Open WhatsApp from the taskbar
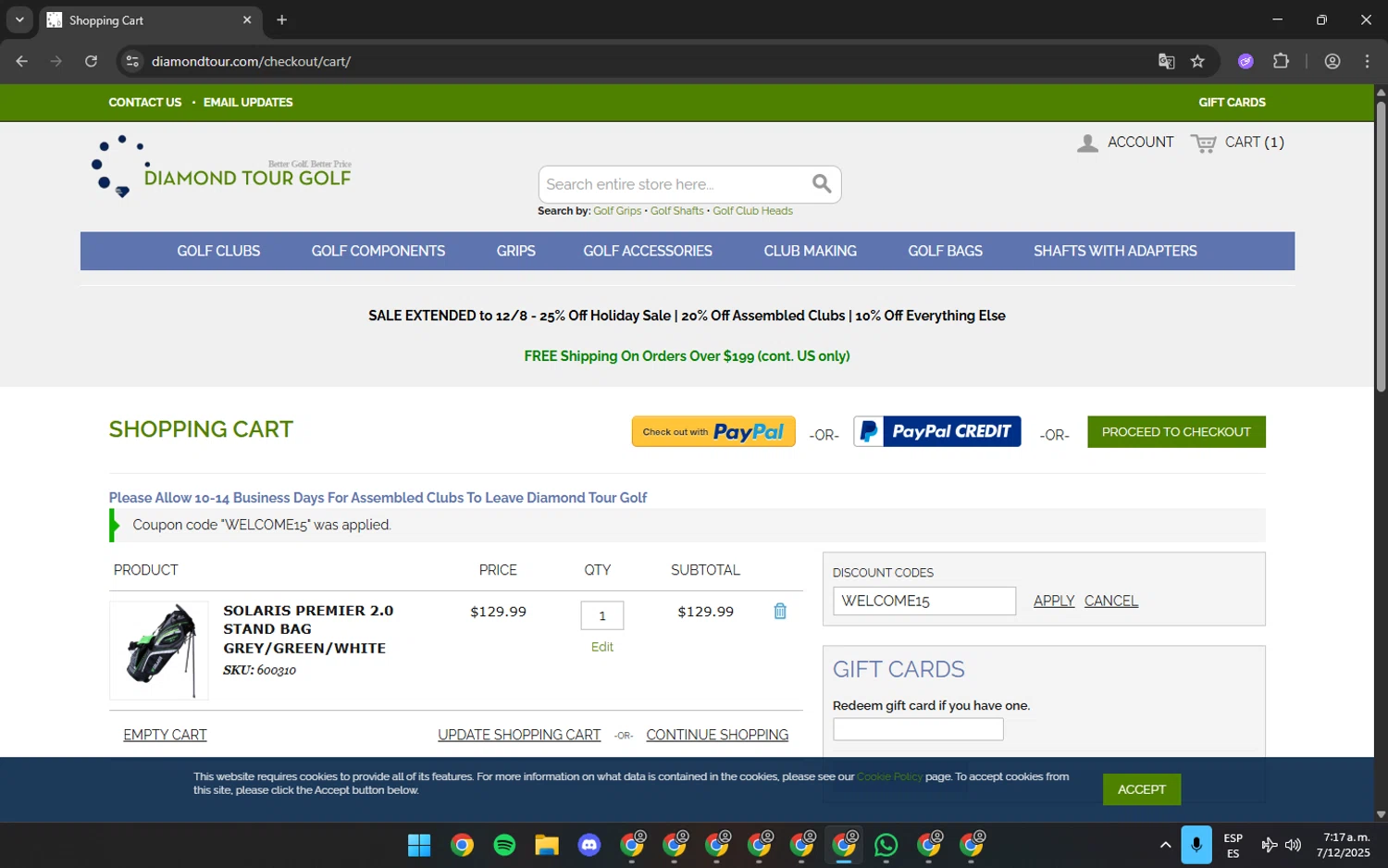Image resolution: width=1388 pixels, height=868 pixels. 886,845
